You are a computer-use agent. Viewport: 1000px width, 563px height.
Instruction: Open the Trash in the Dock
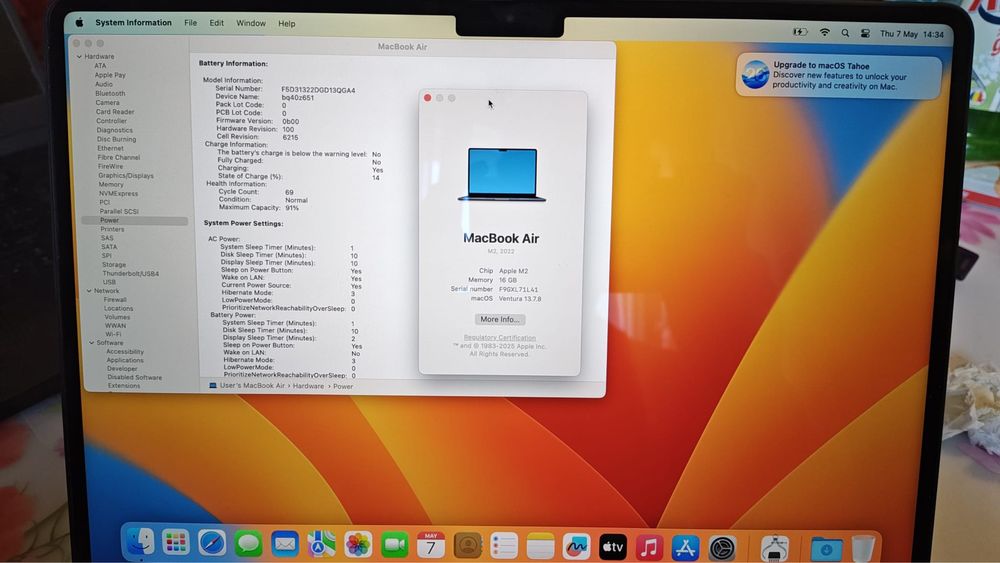(x=863, y=548)
